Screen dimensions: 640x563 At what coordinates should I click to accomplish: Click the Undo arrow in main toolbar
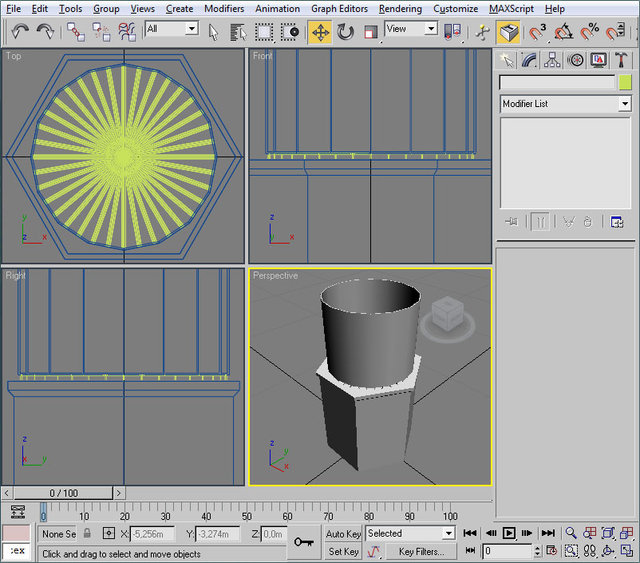(19, 32)
